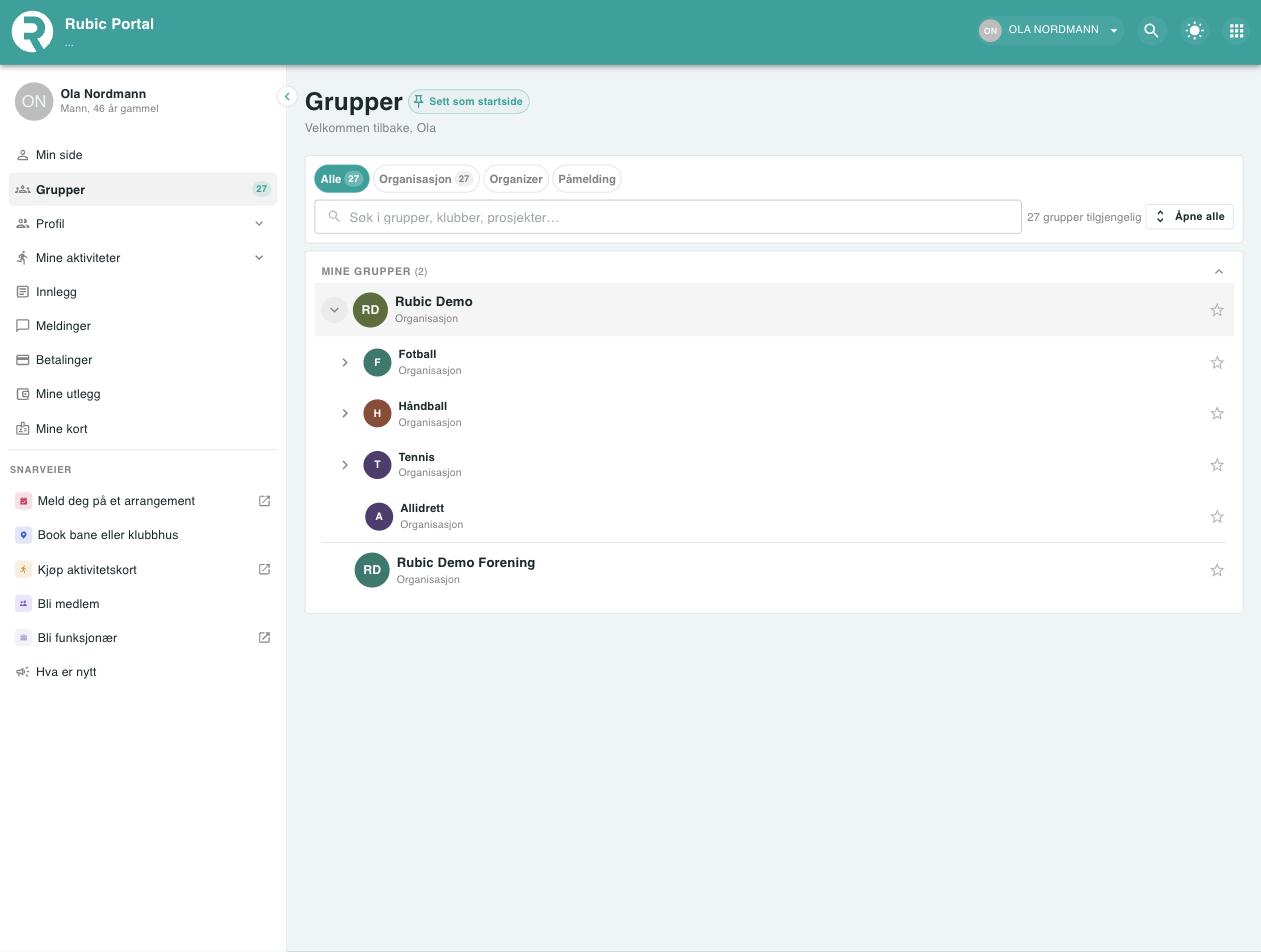Collapse the Mine grupper section
1261x952 pixels.
click(x=1218, y=271)
